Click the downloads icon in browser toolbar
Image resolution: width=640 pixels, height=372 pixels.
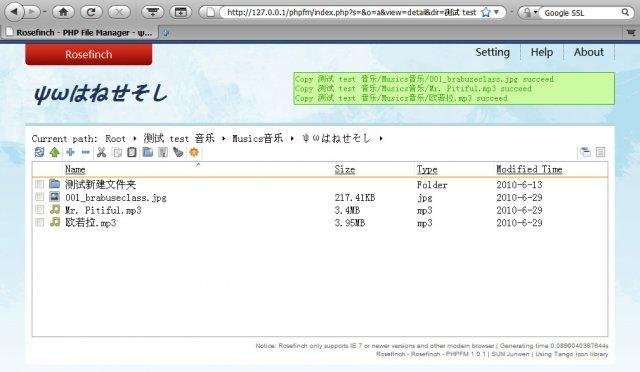[x=153, y=12]
